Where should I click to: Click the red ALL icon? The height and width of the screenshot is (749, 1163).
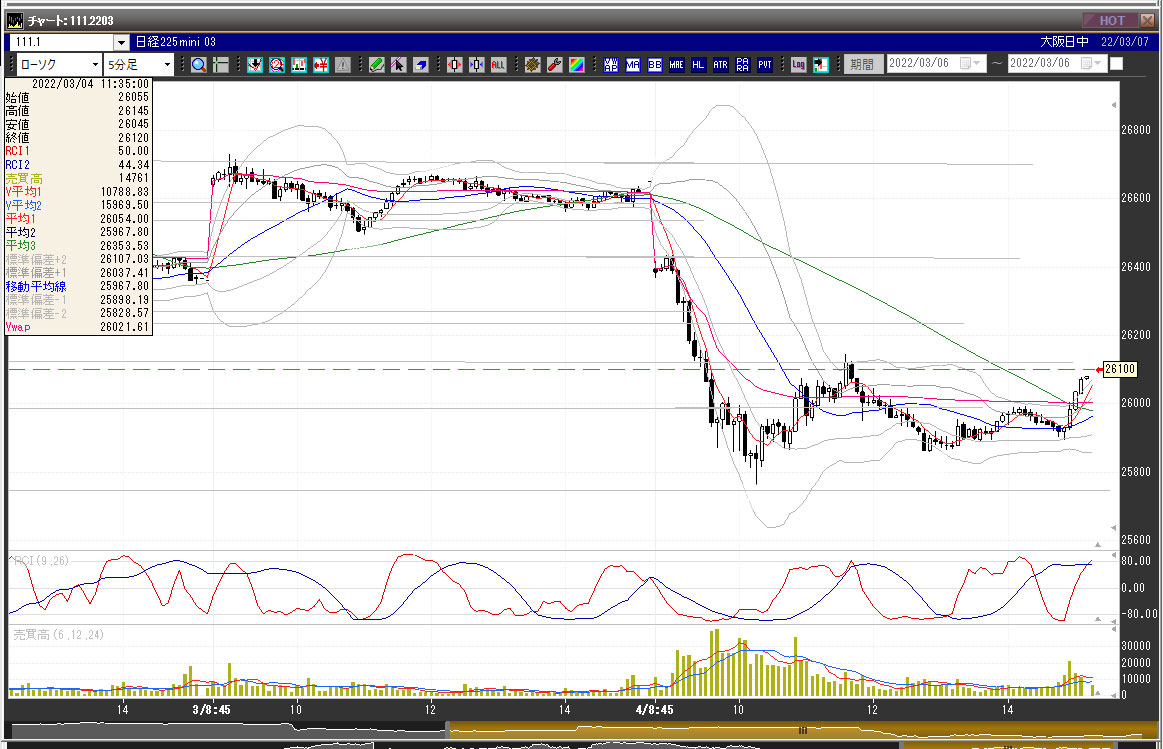[x=498, y=65]
